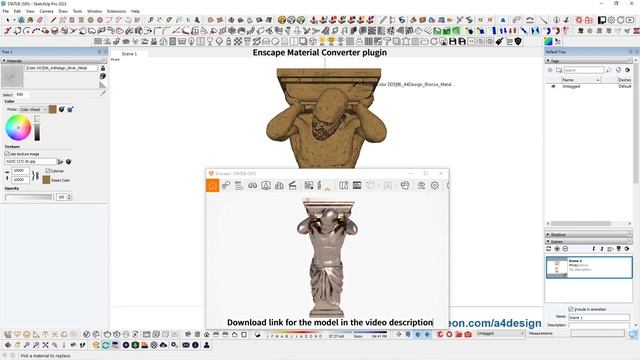Switch to the Edit tab in Materials
The image size is (640, 360).
20,94
